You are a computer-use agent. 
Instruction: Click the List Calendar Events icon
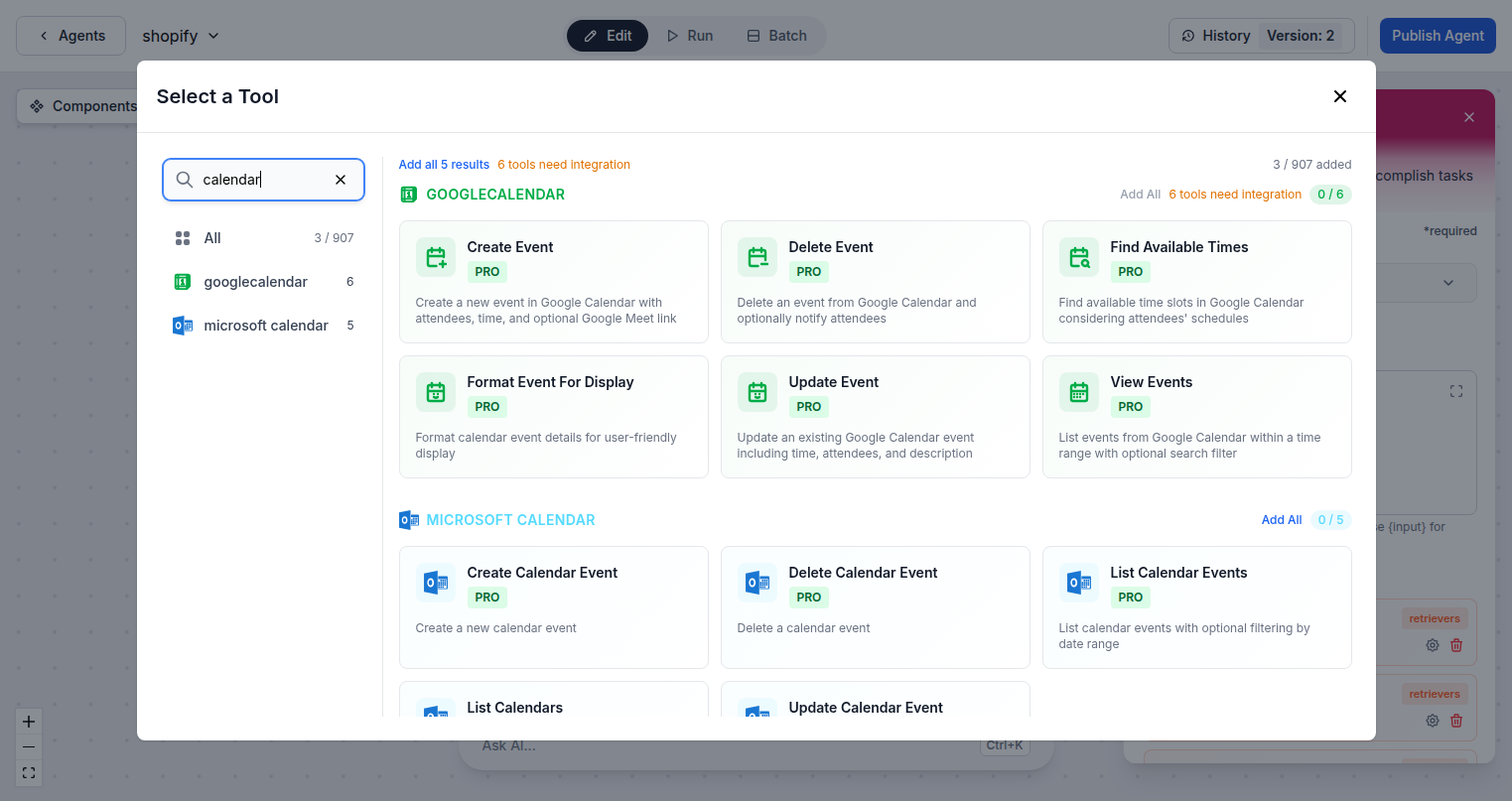(1078, 582)
